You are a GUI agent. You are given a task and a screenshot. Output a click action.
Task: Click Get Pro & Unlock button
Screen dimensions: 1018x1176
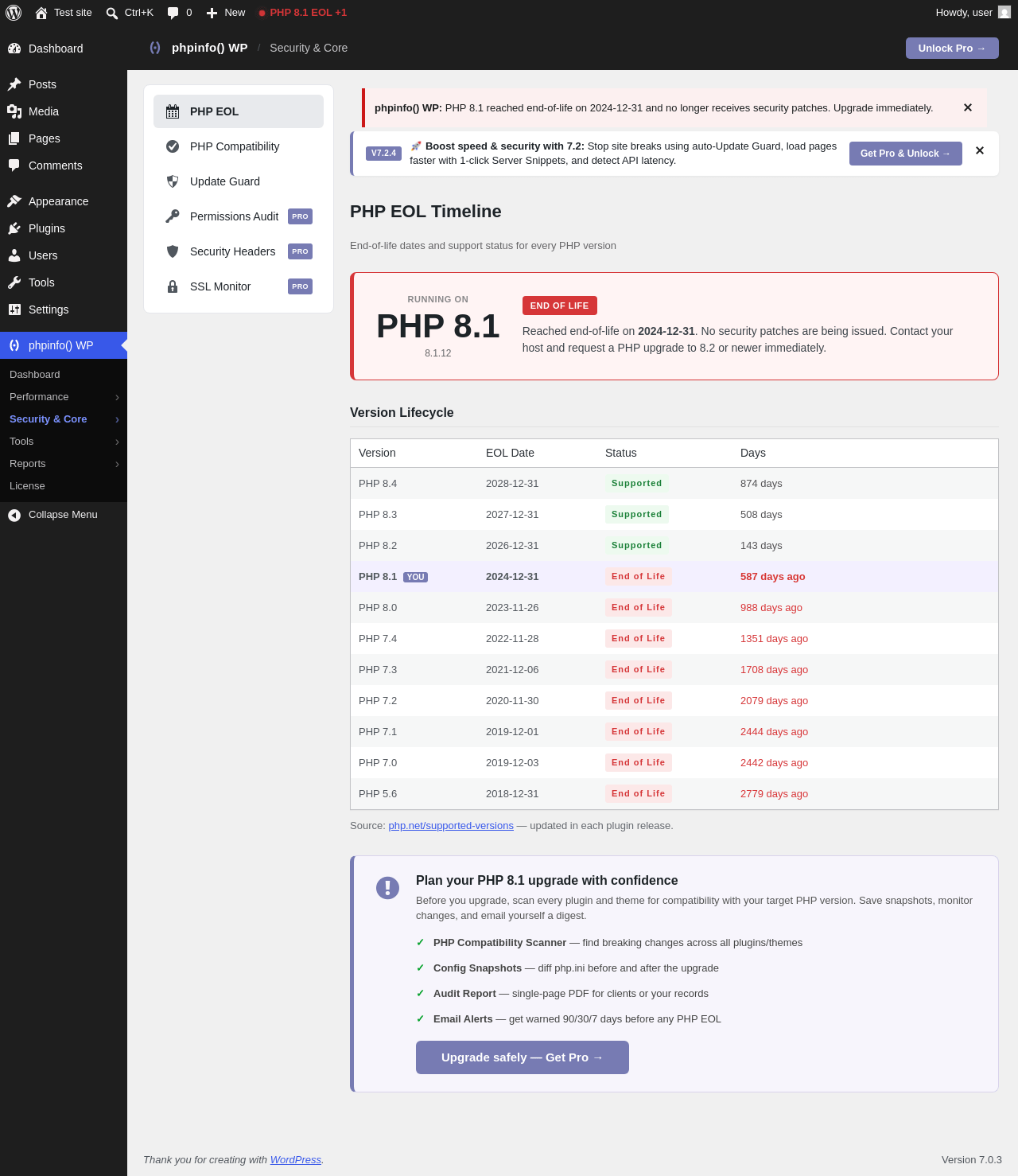(906, 154)
